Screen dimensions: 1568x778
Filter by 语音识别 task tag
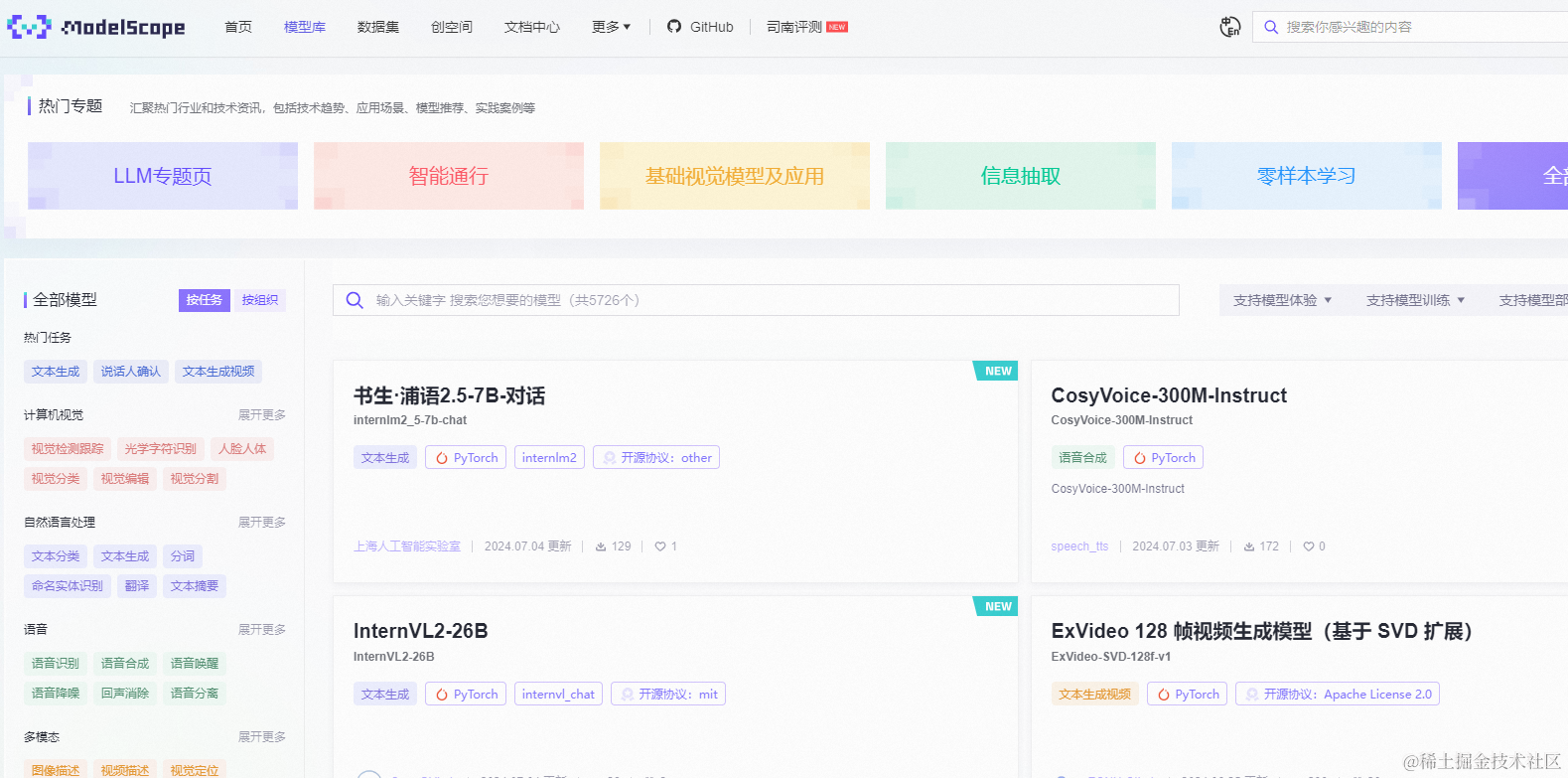[x=56, y=664]
